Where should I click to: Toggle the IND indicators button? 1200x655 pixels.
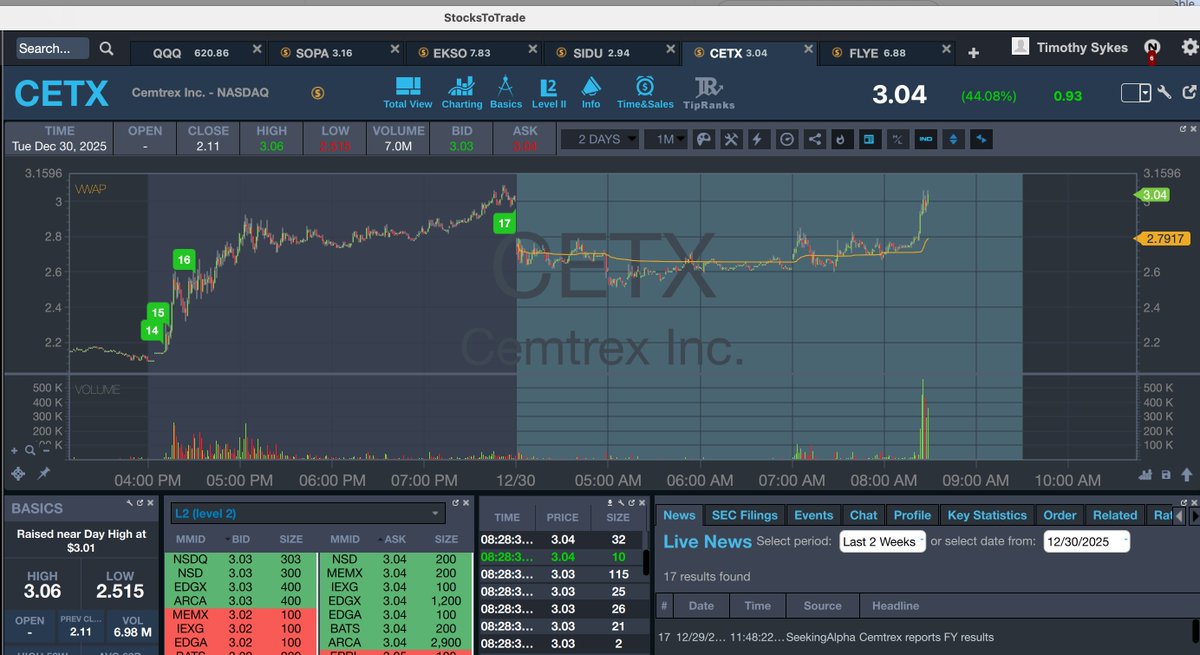coord(925,140)
